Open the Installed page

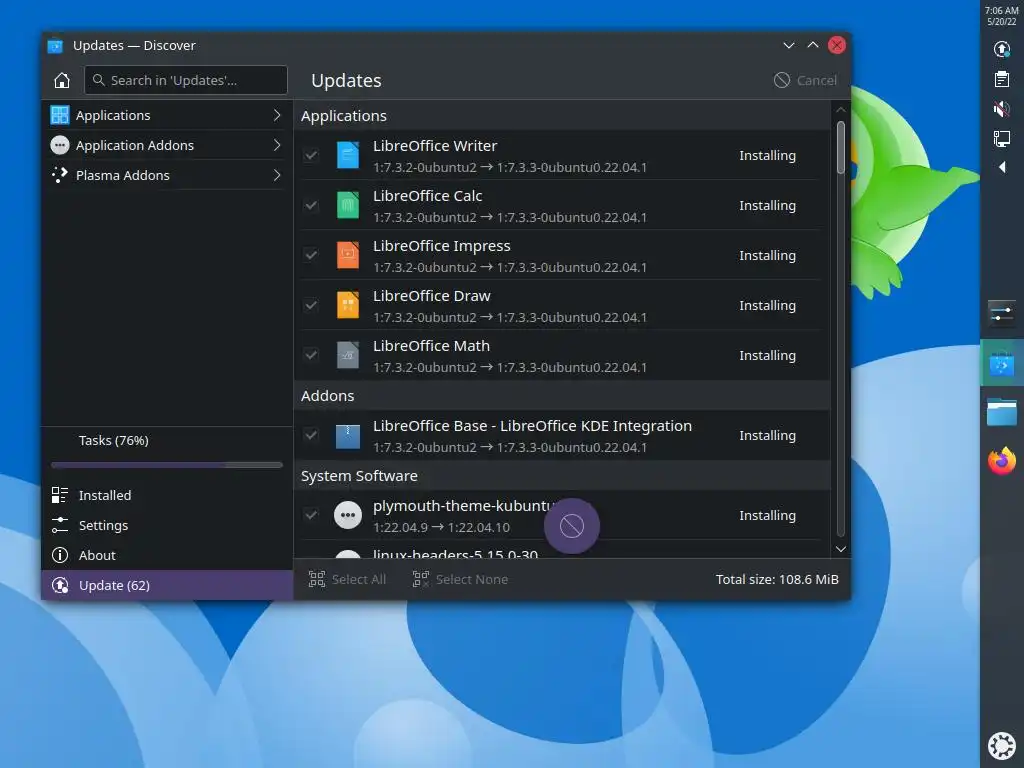point(167,495)
